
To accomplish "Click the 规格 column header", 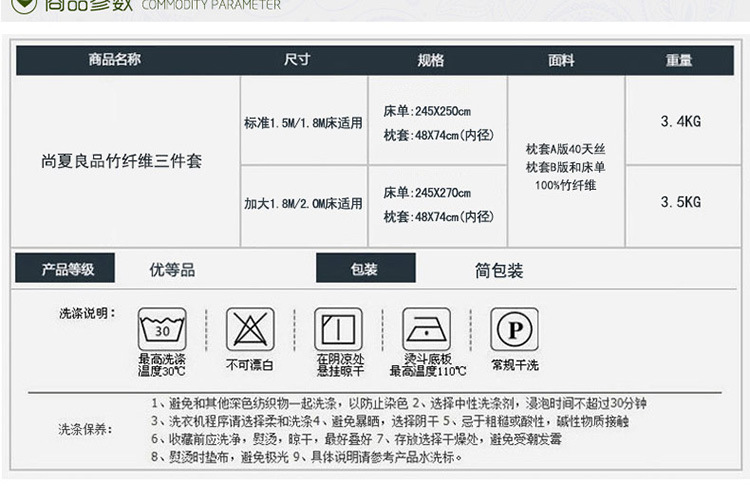I will [430, 60].
